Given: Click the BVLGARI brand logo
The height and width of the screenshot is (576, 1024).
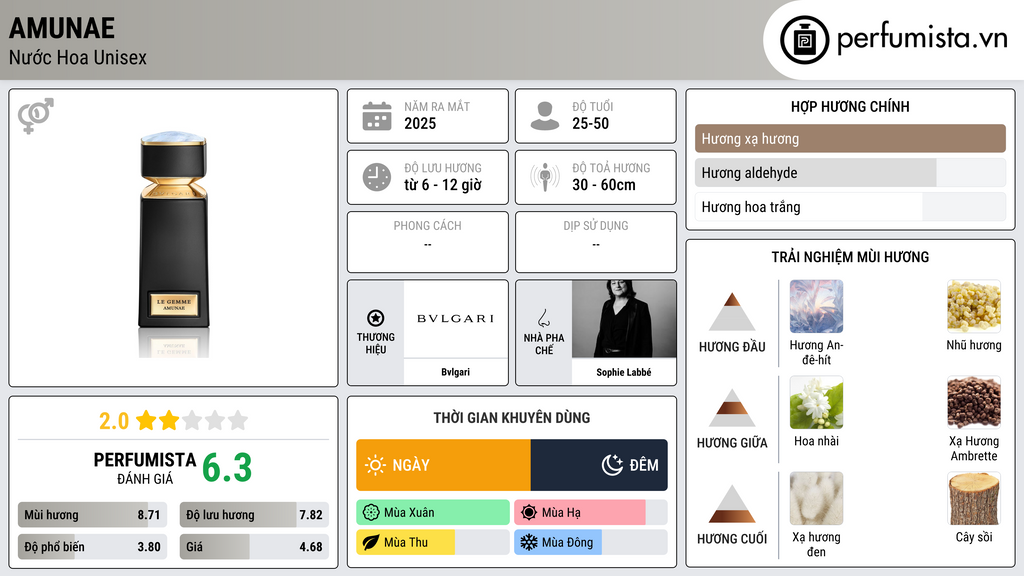Looking at the screenshot, I should [455, 319].
